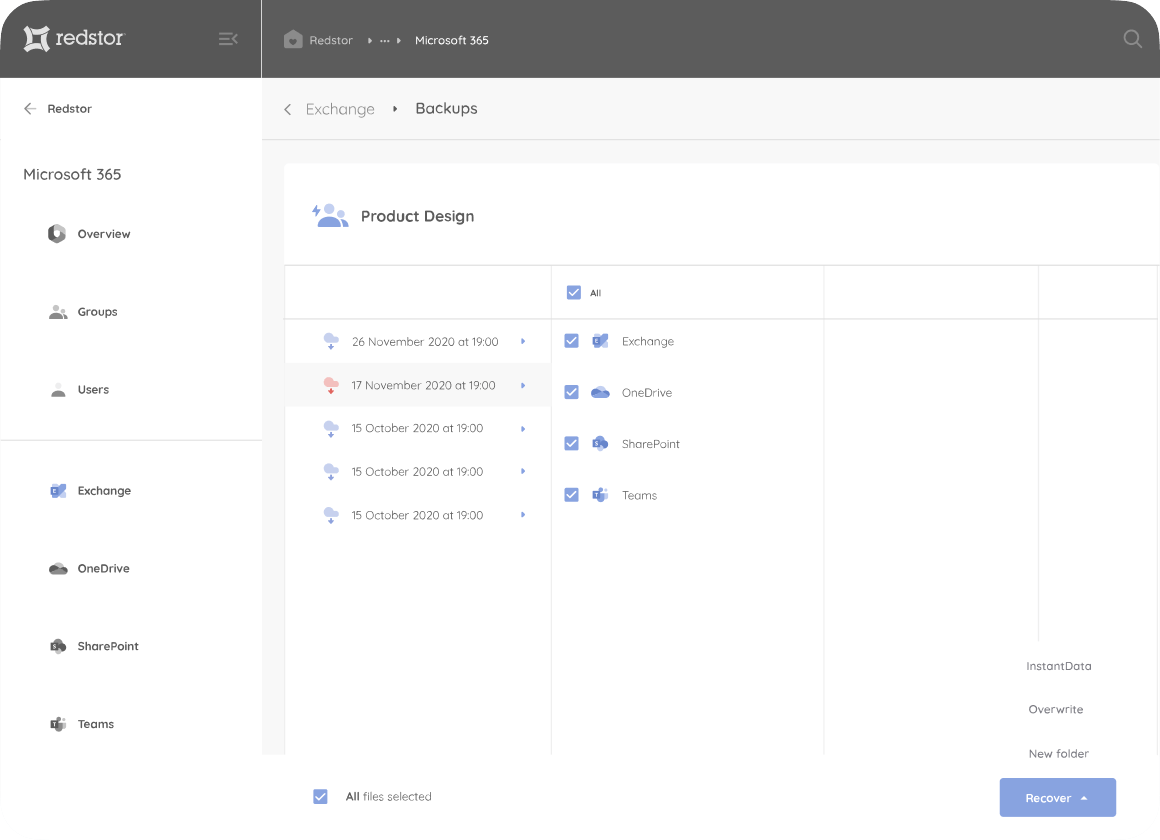The image size is (1160, 840).
Task: Click the SharePoint service label
Action: pos(651,443)
